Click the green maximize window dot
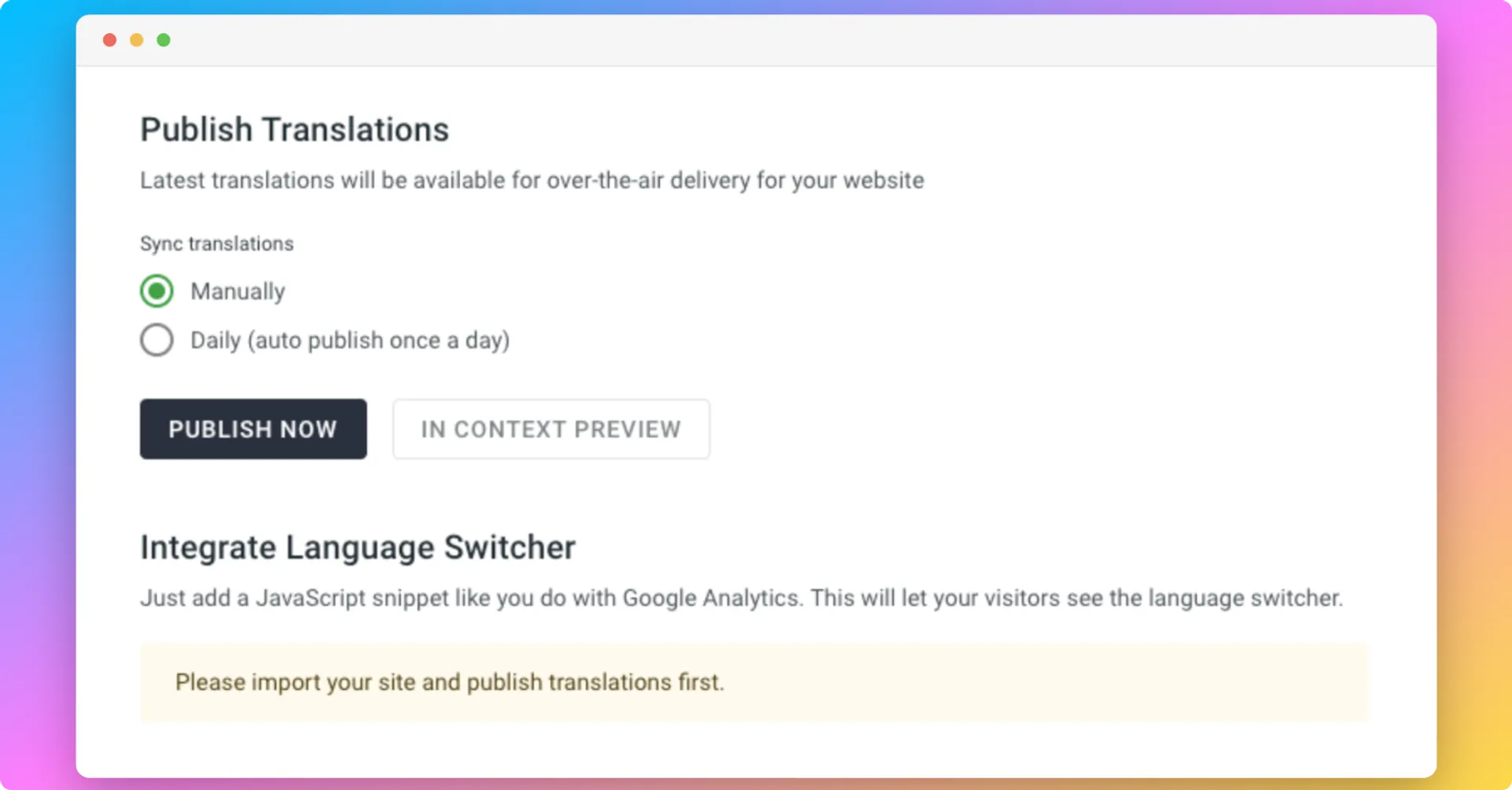Screen dimensions: 1512x790 pos(163,40)
